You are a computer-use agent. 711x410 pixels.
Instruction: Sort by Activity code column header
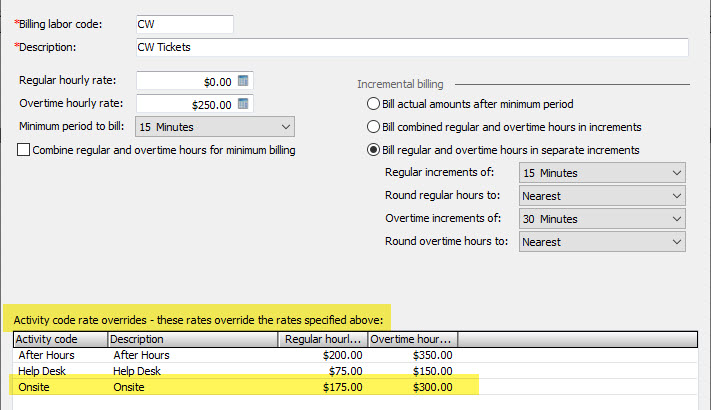click(61, 339)
